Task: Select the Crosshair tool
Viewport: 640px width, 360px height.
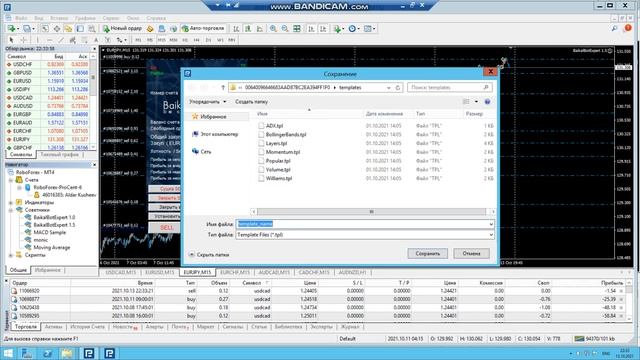Action: tap(23, 40)
